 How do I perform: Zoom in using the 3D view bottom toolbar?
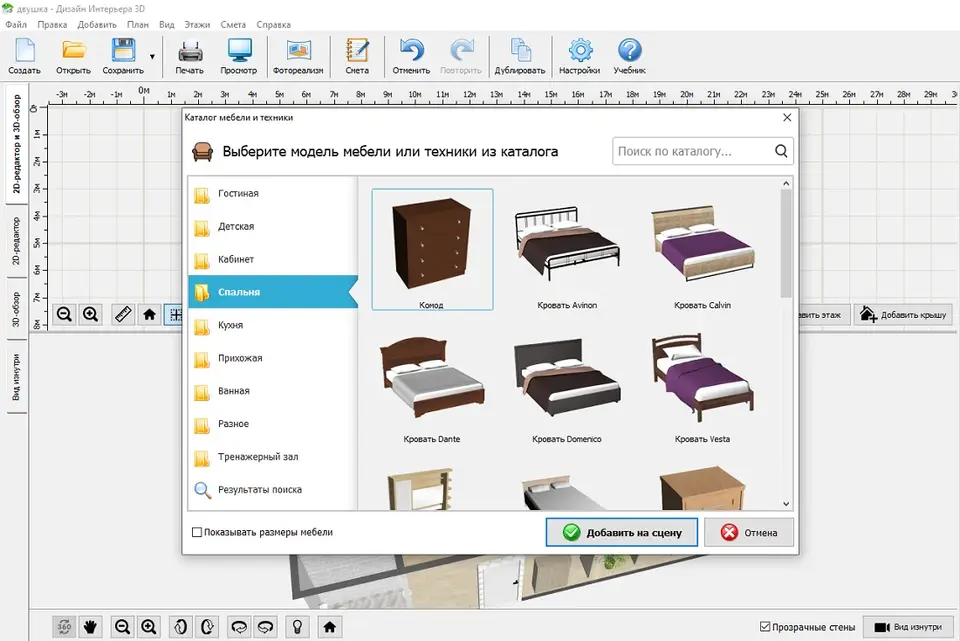[x=149, y=627]
